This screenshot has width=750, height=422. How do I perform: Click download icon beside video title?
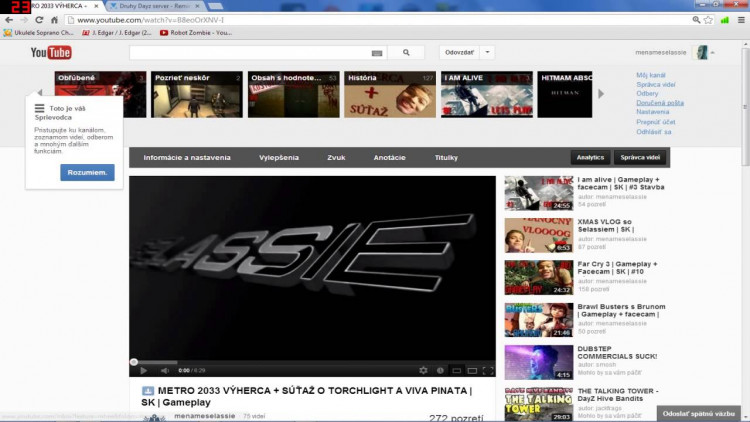point(148,391)
